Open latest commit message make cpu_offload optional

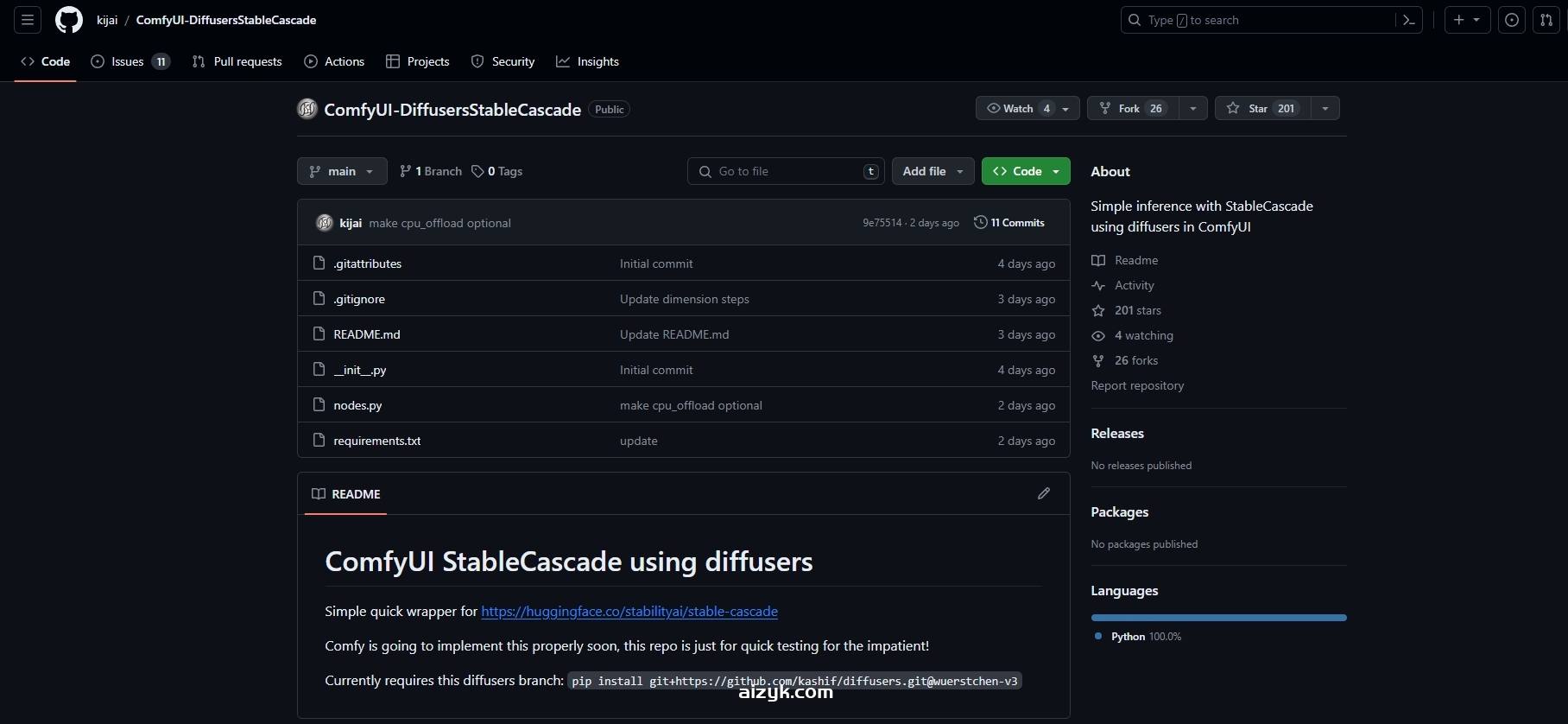tap(439, 223)
